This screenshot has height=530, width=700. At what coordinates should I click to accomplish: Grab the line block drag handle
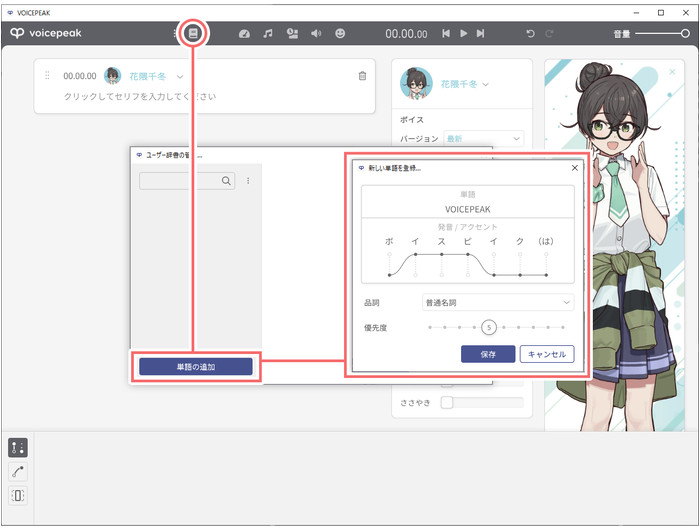click(47, 75)
